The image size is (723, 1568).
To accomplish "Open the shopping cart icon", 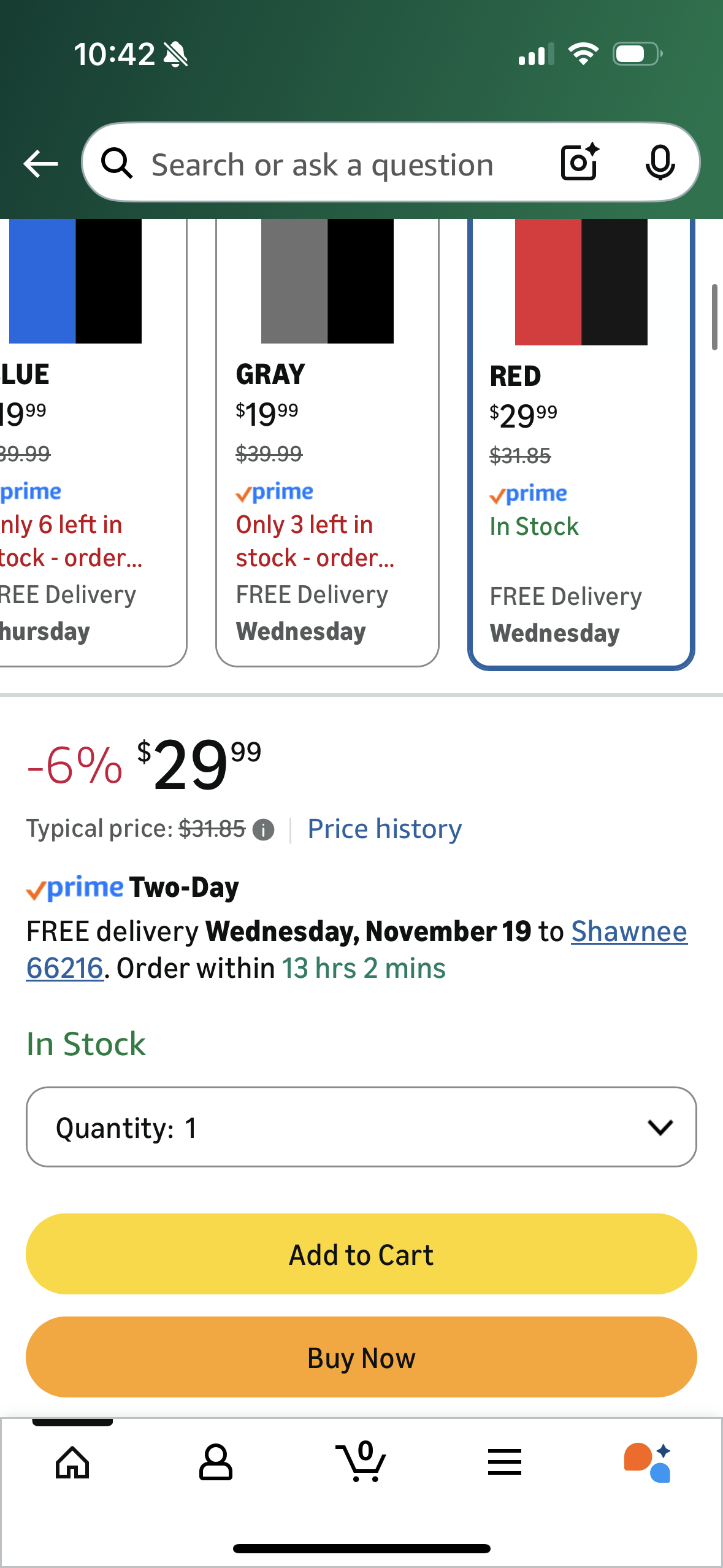I will point(361,1462).
